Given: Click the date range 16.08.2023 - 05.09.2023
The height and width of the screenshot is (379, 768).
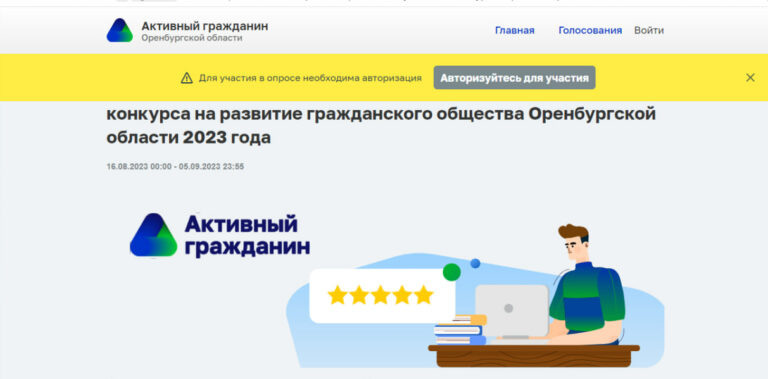Looking at the screenshot, I should pos(175,166).
